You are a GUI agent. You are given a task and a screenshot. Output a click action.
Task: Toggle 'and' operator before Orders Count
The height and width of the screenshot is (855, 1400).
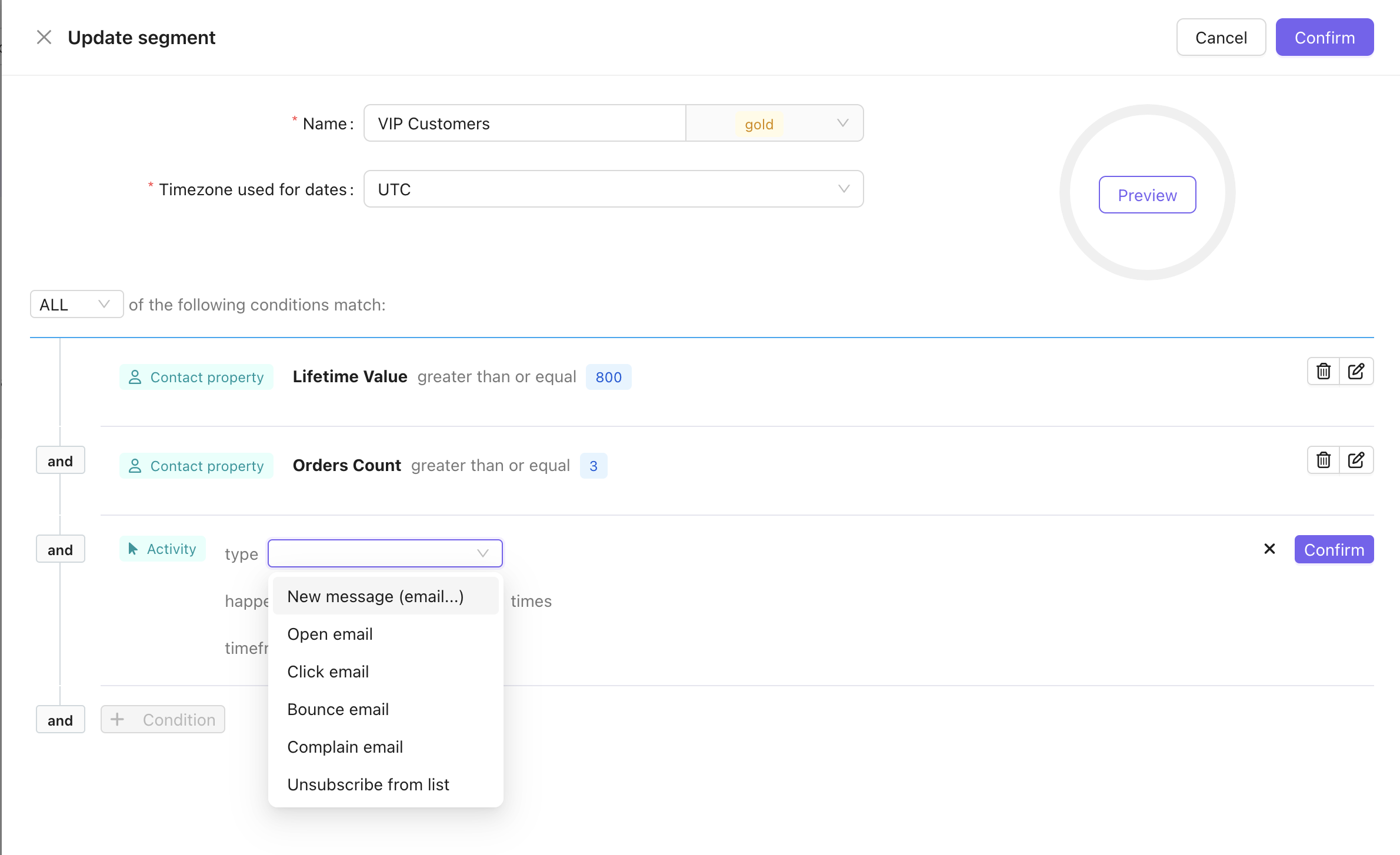[x=61, y=461]
